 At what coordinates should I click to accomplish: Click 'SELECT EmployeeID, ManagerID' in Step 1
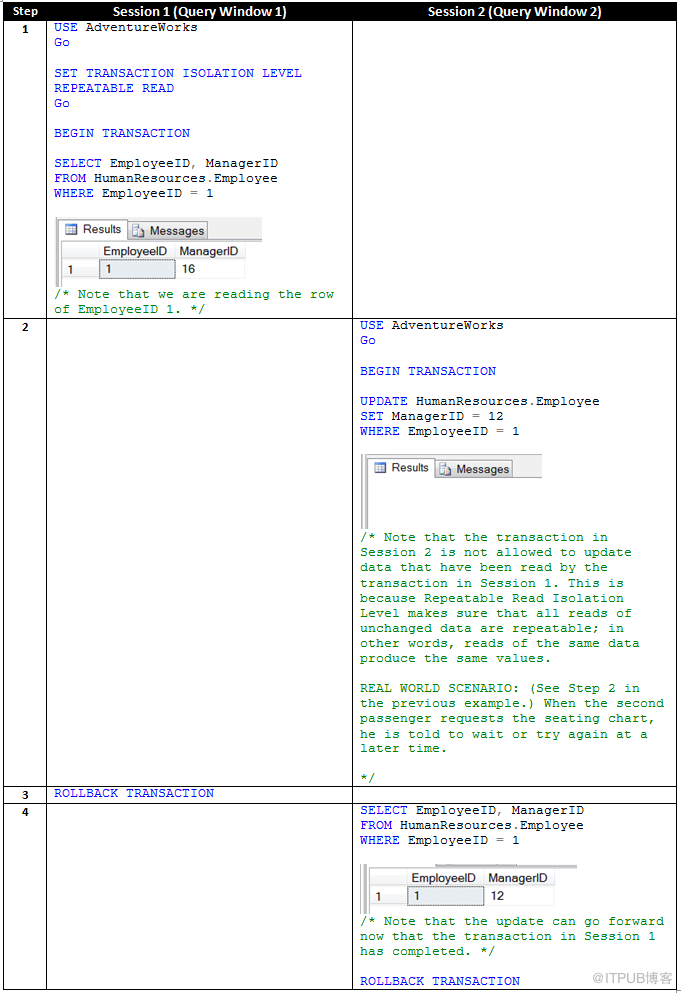(166, 163)
